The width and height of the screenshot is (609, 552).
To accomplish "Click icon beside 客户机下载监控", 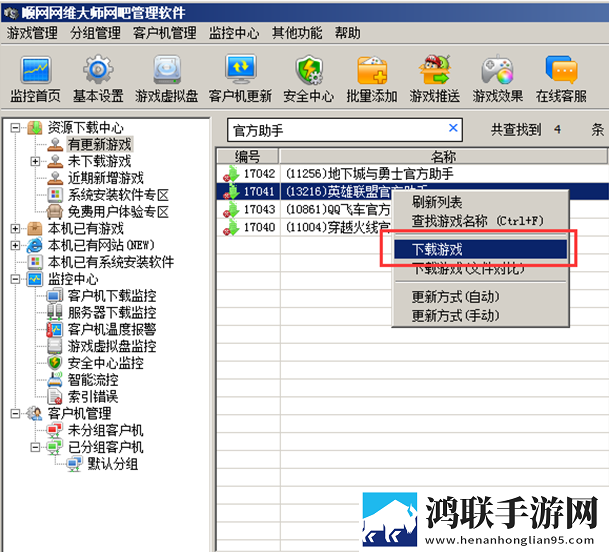I will tap(55, 296).
